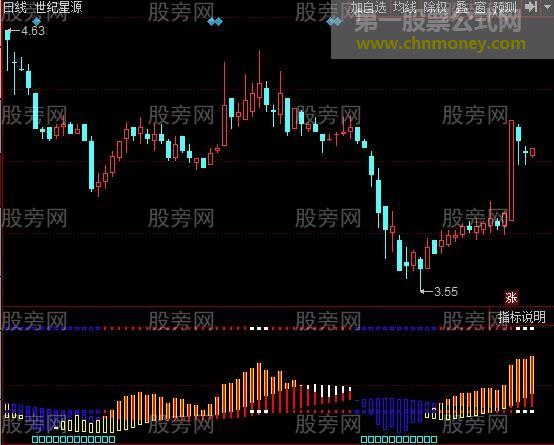Click the 窗 window count button
Viewport: 554px width, 445px height.
click(x=480, y=7)
